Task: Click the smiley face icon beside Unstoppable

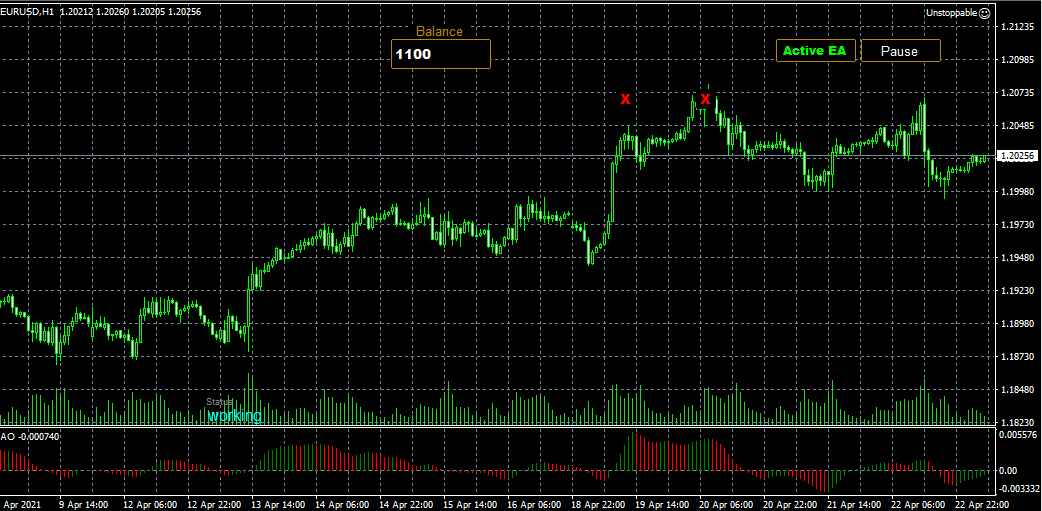Action: 985,13
